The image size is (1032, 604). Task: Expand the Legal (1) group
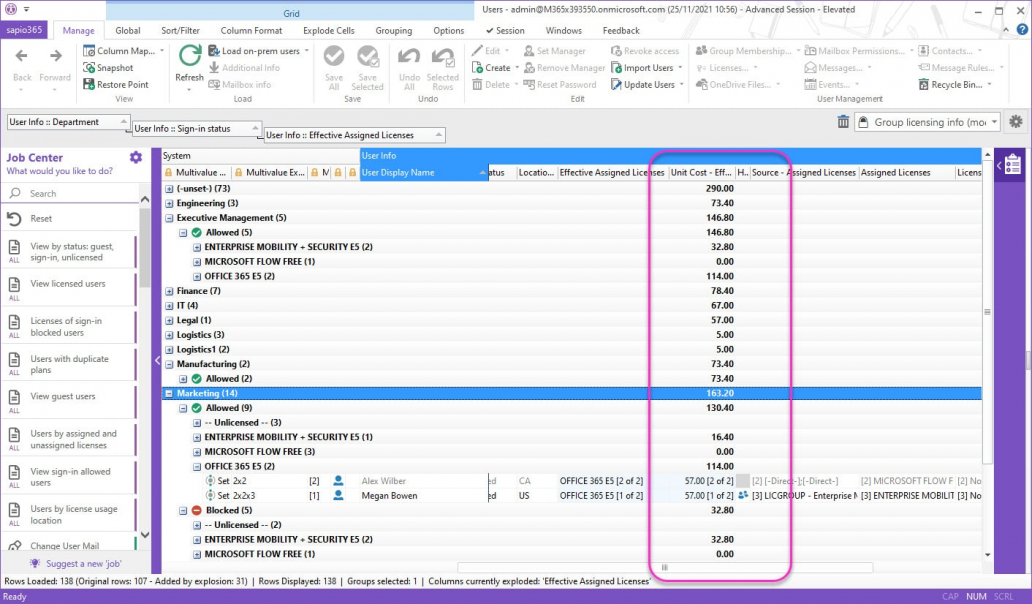coord(169,320)
